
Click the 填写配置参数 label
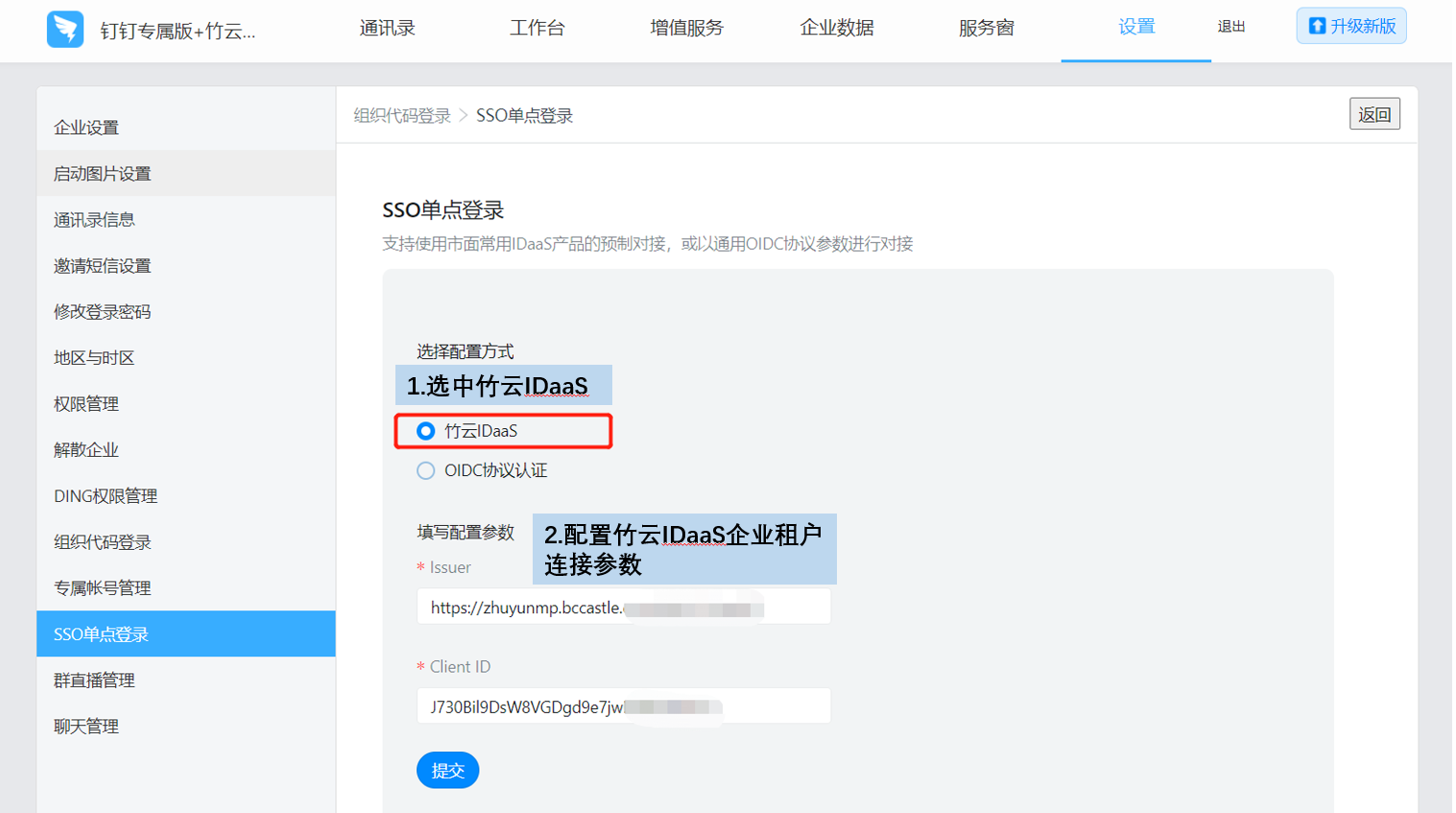coord(465,532)
